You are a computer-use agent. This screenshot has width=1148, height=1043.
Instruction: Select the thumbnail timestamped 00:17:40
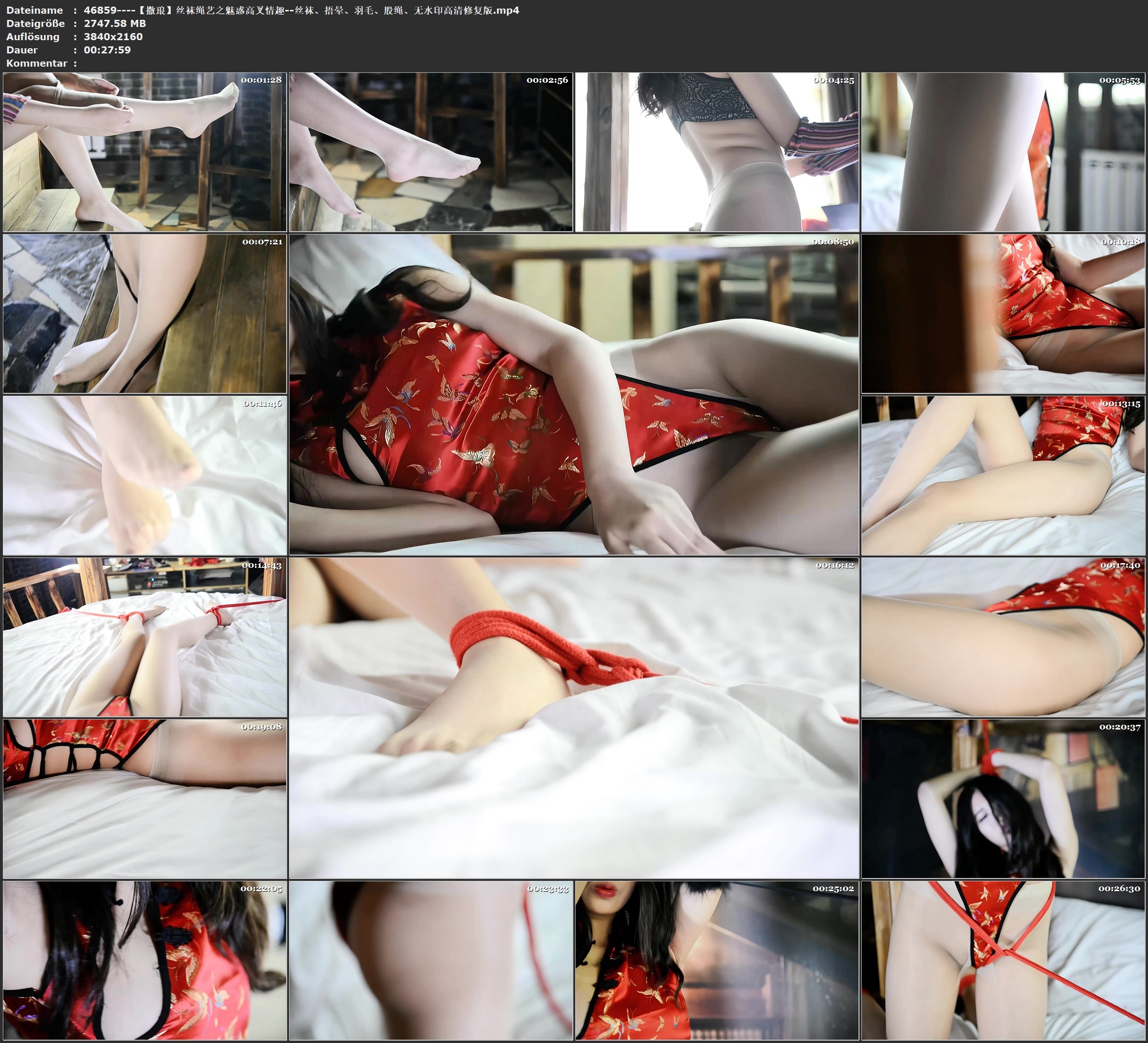tap(1003, 637)
